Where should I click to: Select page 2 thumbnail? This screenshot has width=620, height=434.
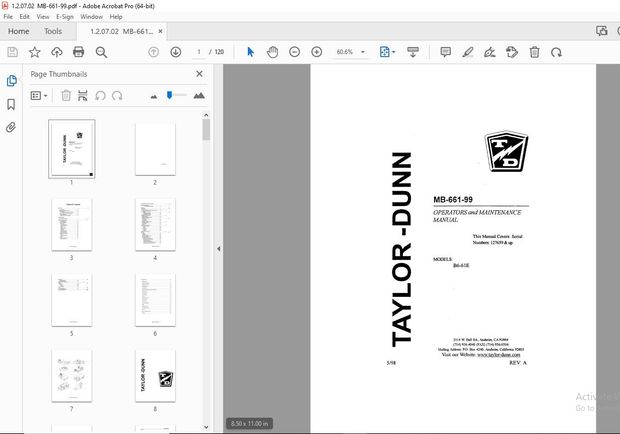[155, 149]
